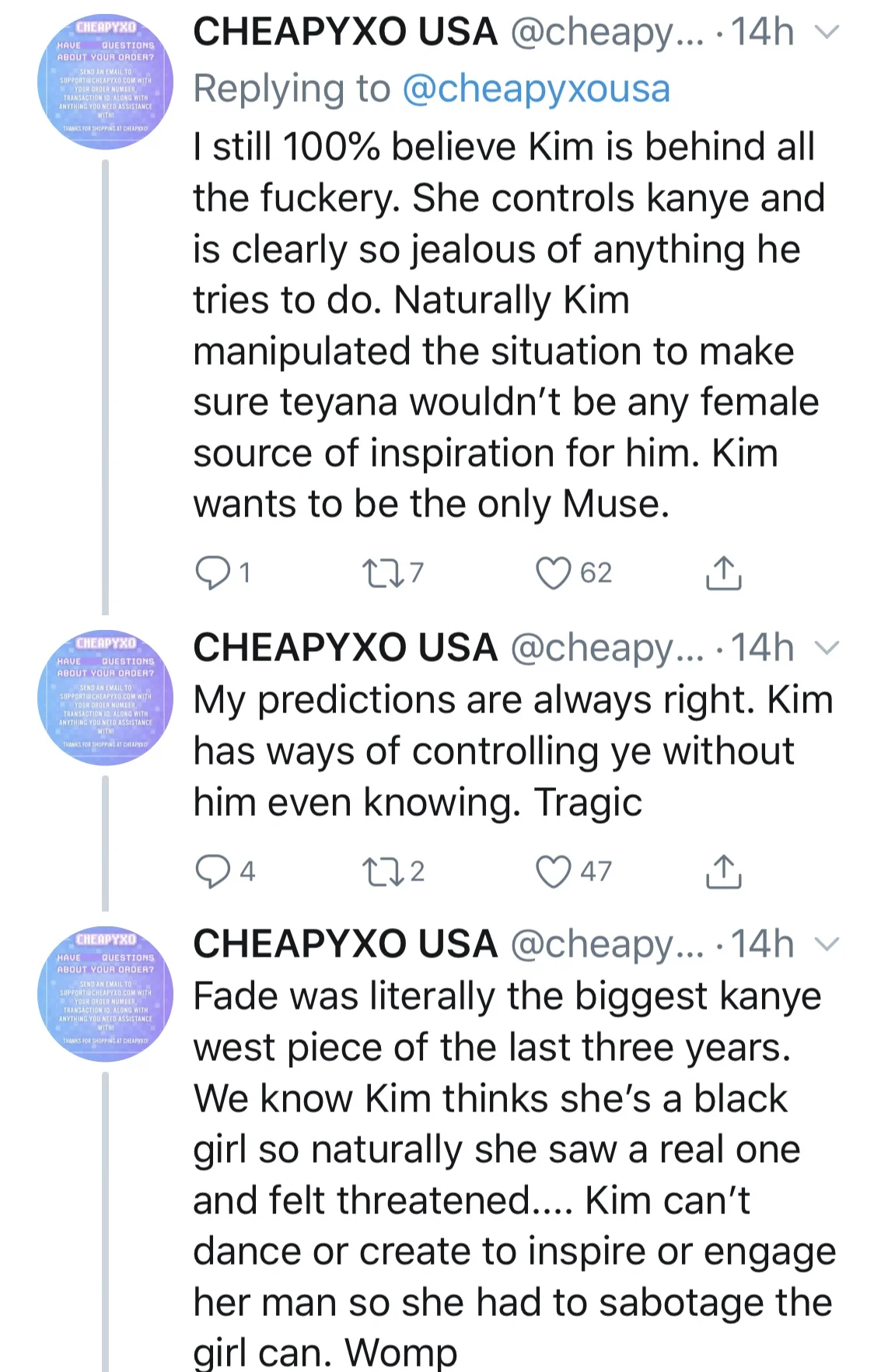874x1372 pixels.
Task: Open CHEAPYXO USA name on second tweet
Action: (345, 648)
